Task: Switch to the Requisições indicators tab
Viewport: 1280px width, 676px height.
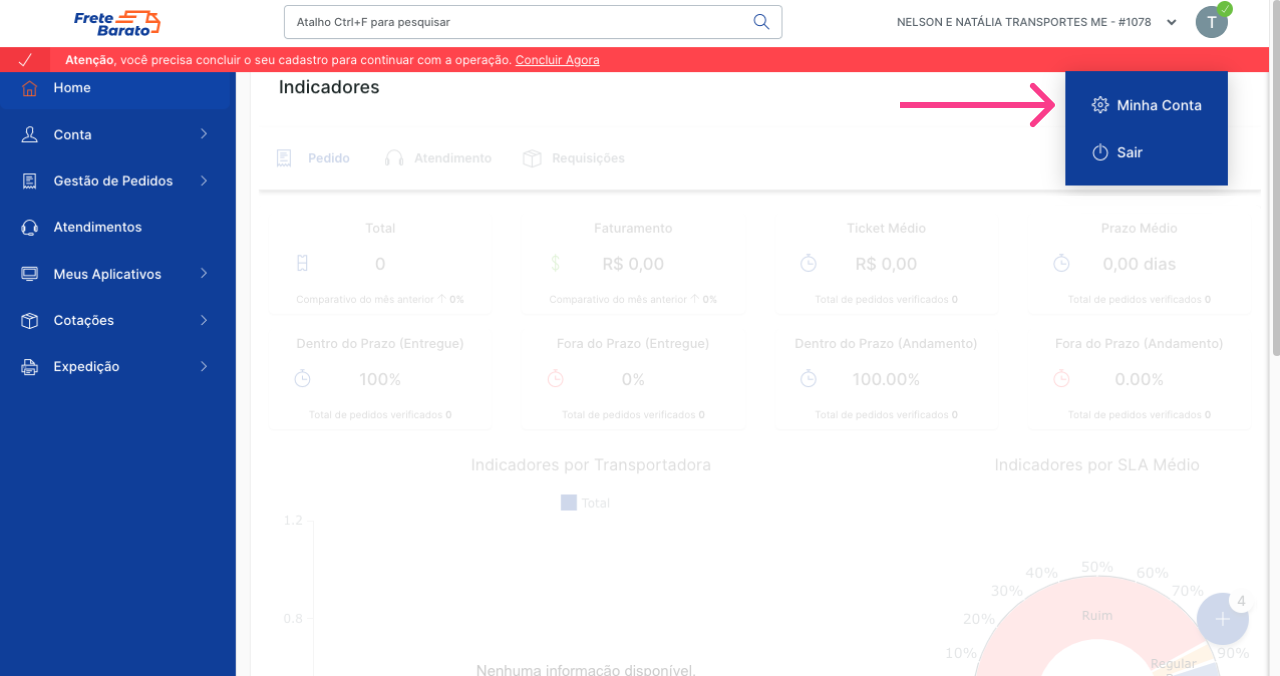Action: pyautogui.click(x=574, y=158)
